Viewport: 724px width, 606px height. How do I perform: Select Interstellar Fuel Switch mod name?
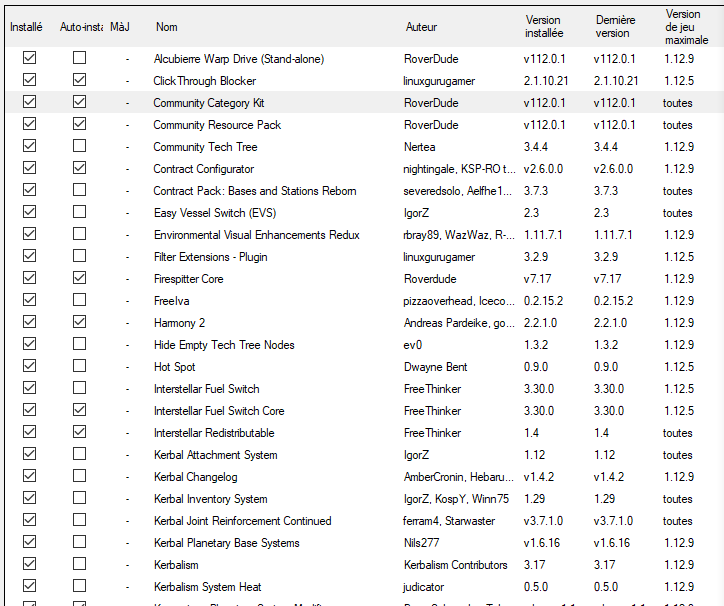[x=206, y=389]
